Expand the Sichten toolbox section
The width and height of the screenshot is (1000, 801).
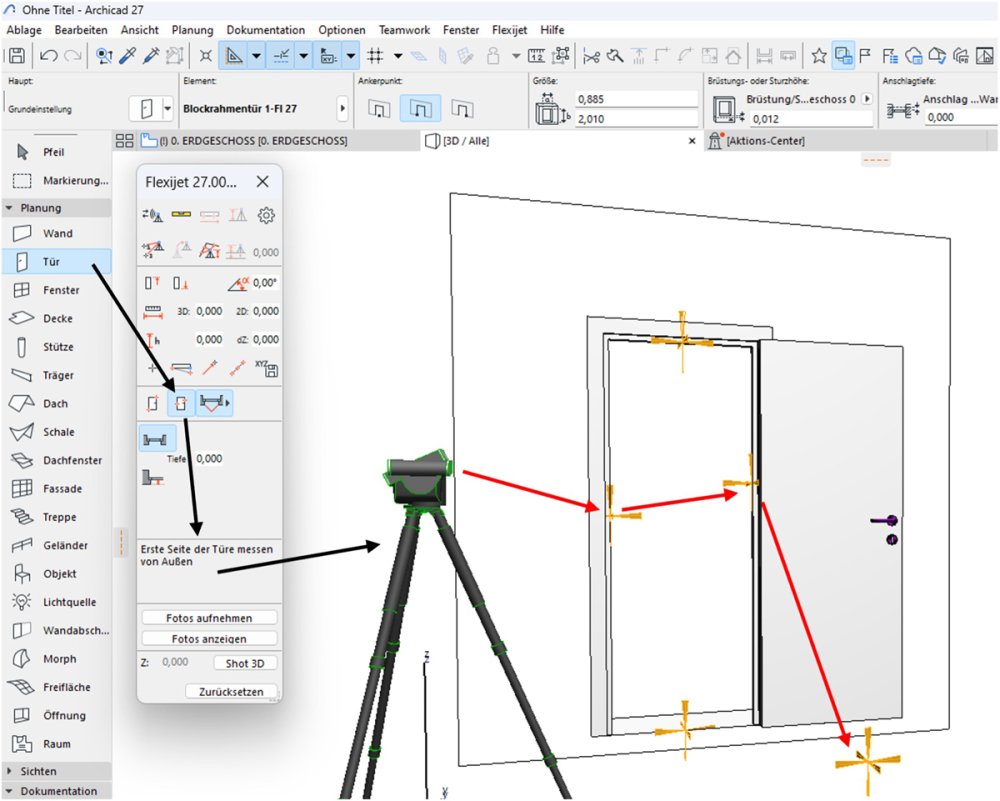(9, 771)
